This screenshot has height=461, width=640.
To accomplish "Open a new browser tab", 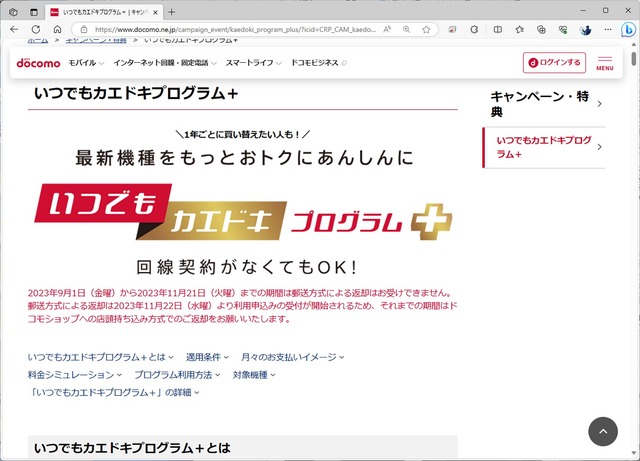I will (171, 12).
